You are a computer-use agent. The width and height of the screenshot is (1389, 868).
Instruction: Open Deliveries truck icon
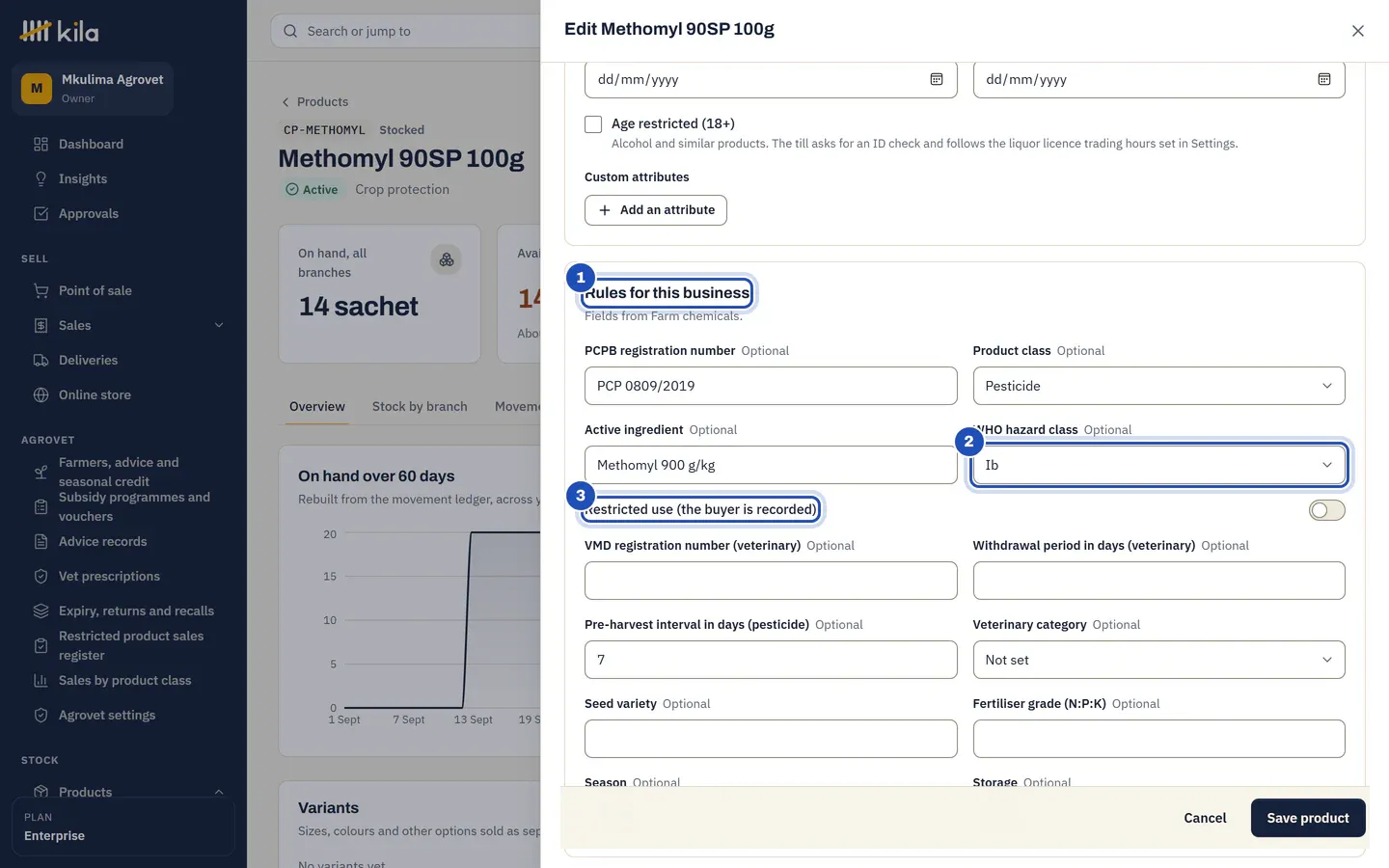pos(41,360)
